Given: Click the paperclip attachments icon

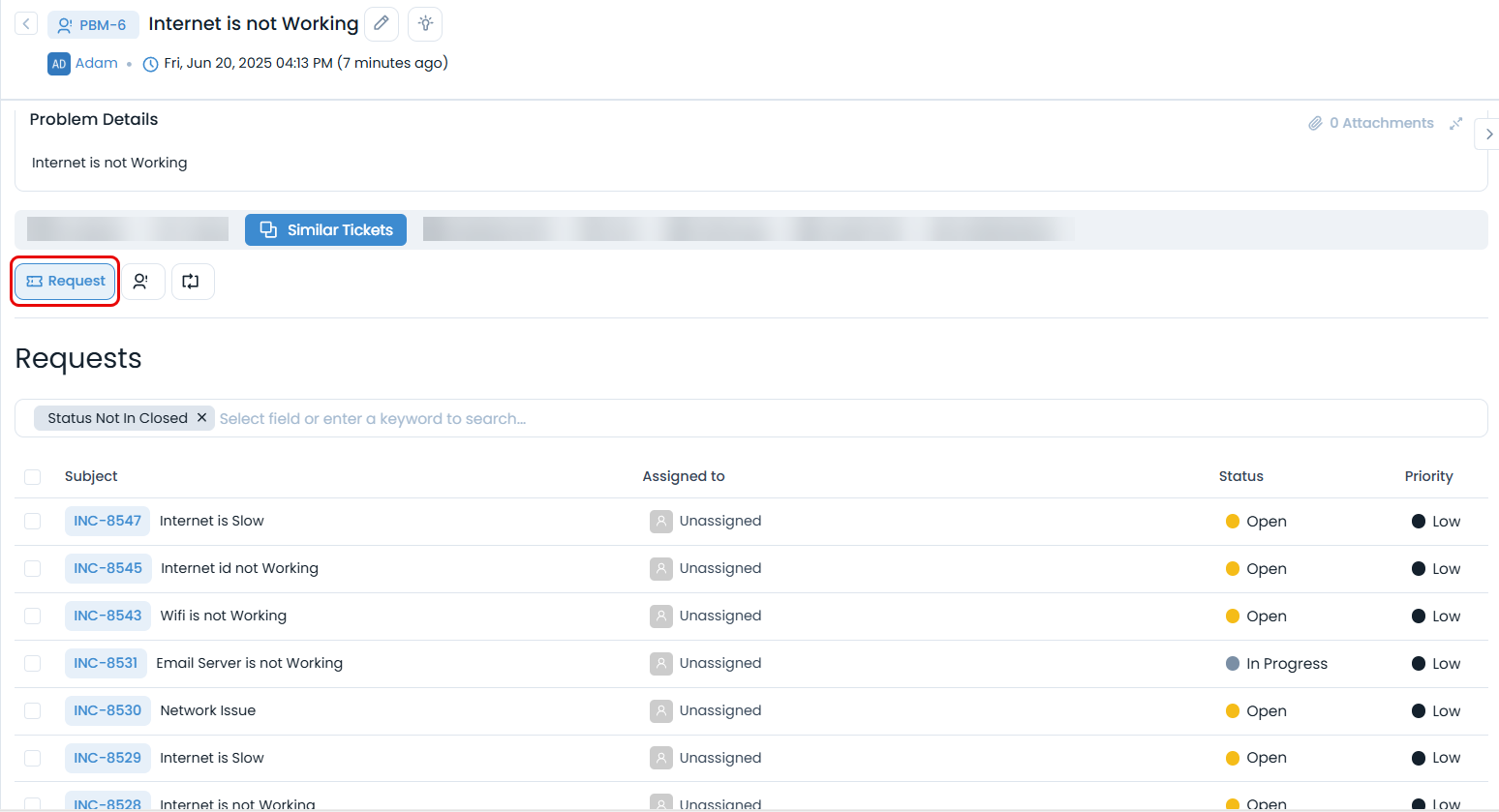Looking at the screenshot, I should pos(1315,123).
